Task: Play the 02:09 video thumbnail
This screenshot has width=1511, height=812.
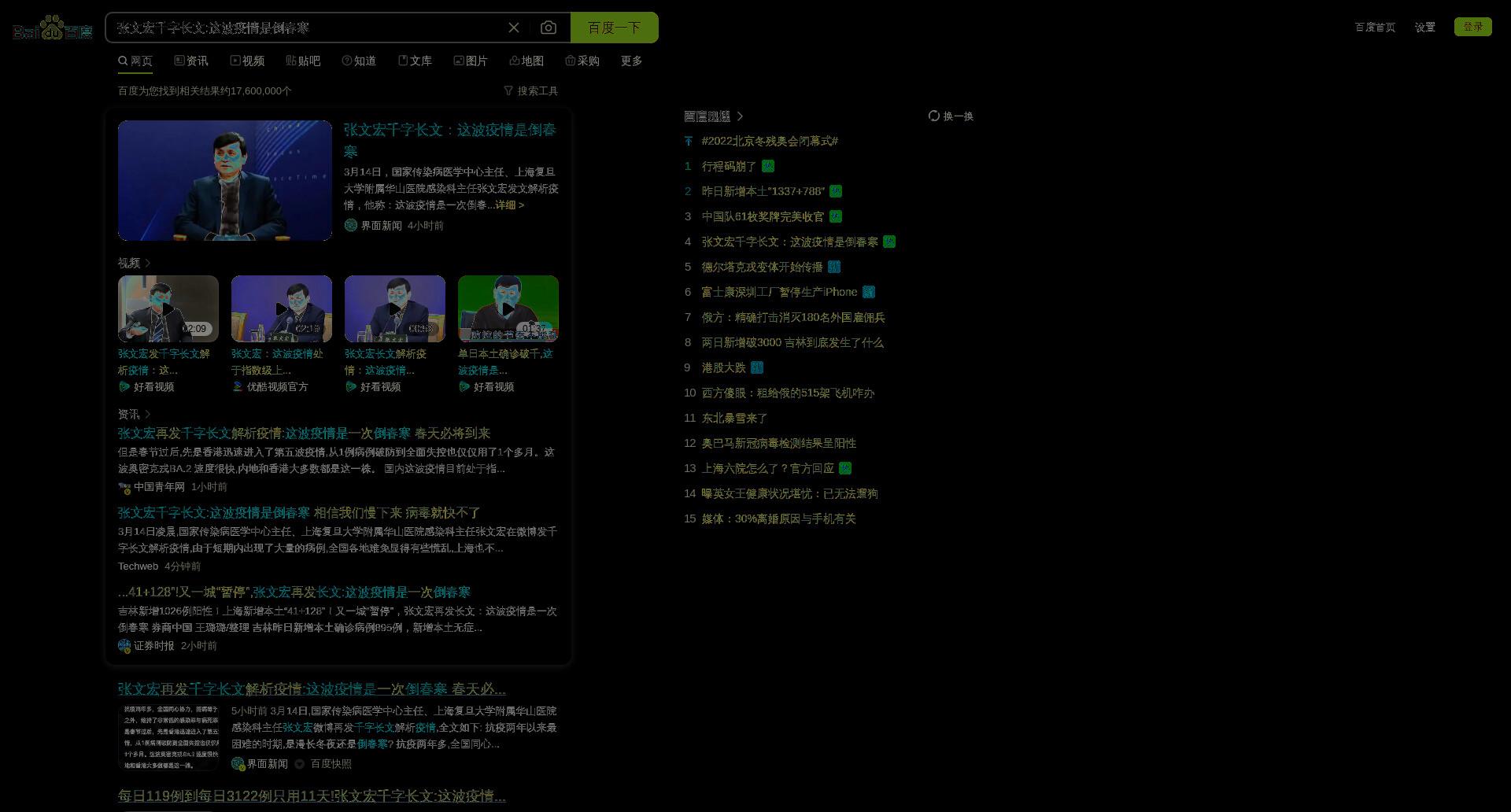Action: (168, 308)
